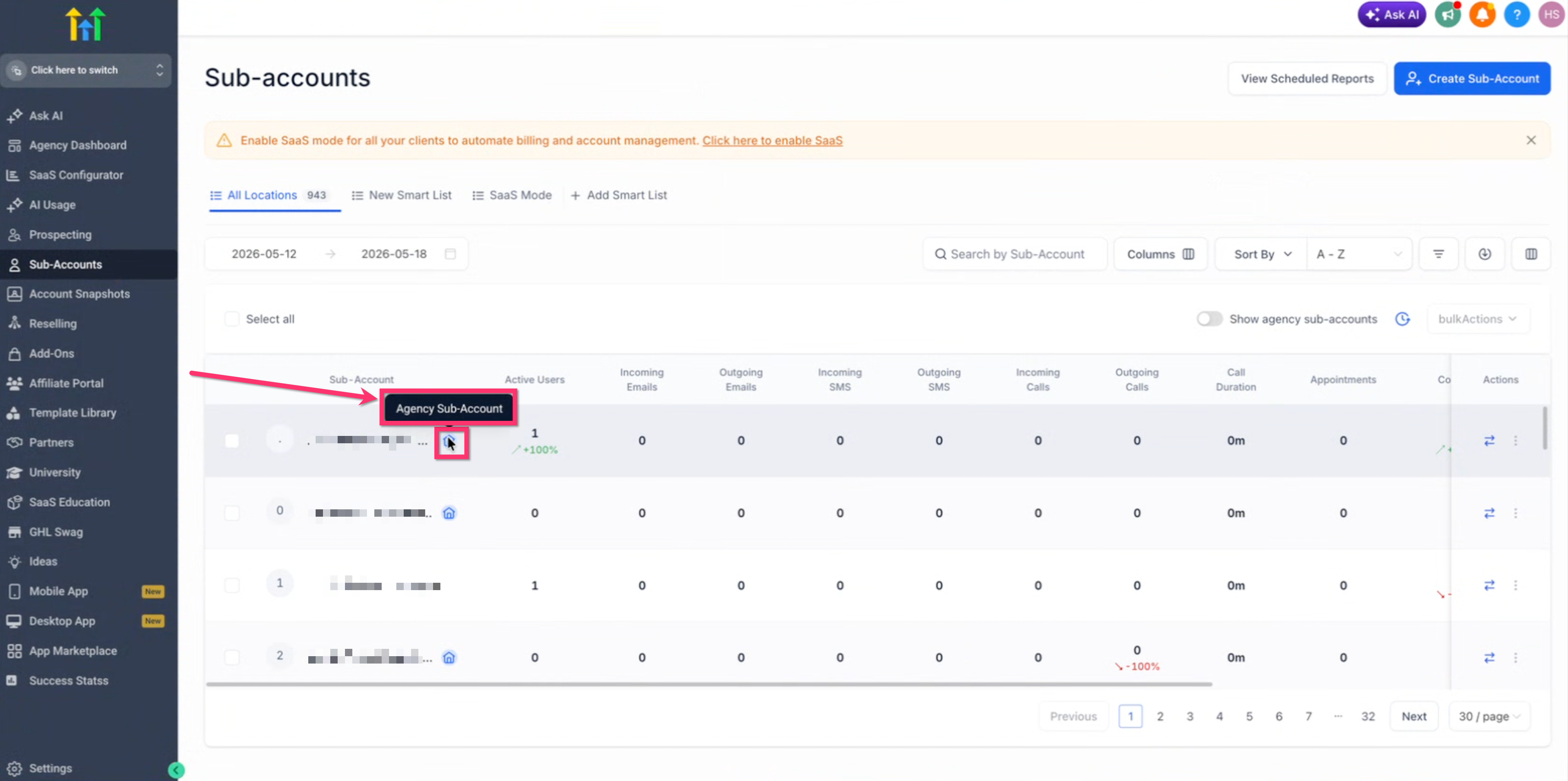Switch to the SaaS Mode tab
The image size is (1568, 781).
coord(512,195)
